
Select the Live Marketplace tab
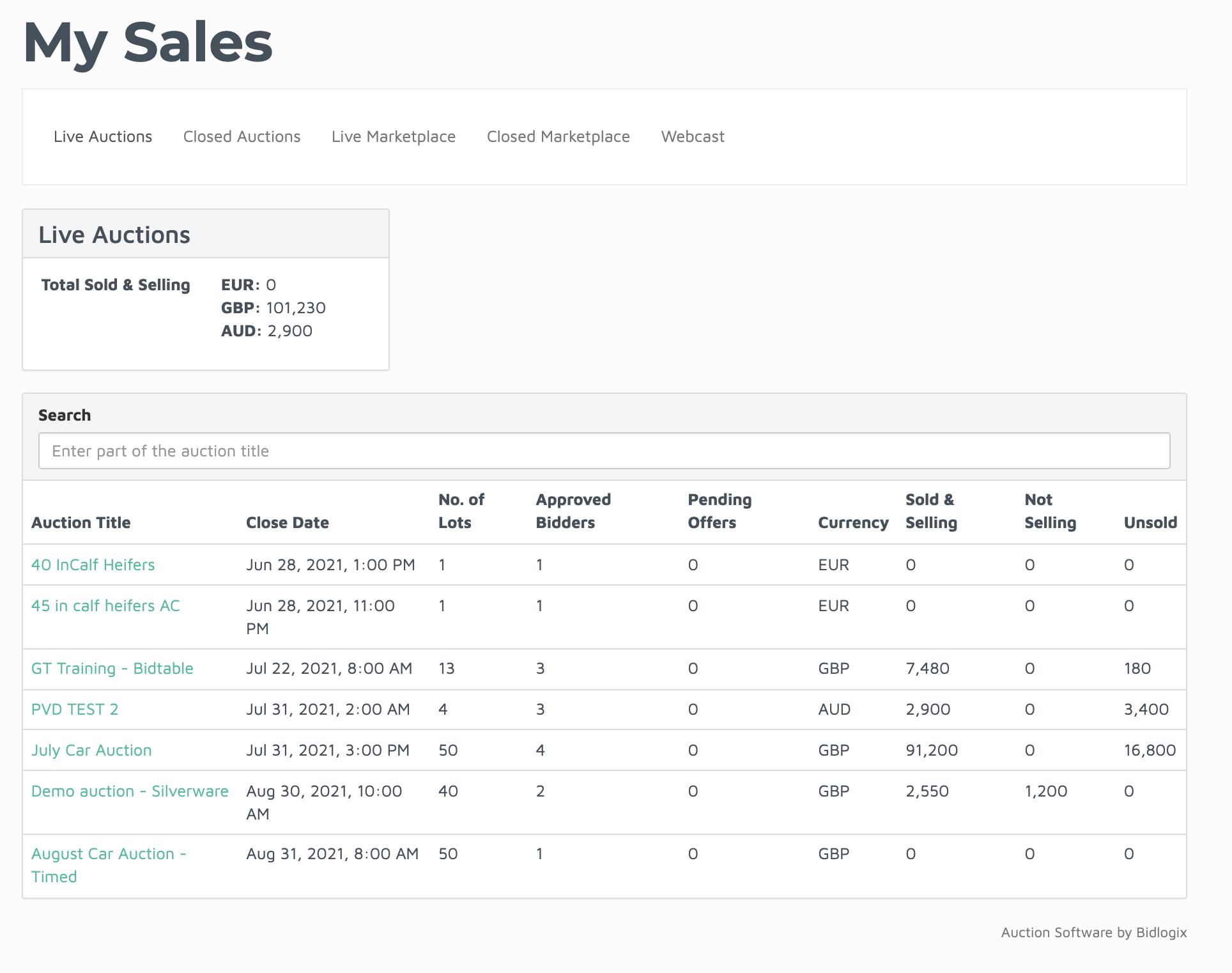click(394, 137)
